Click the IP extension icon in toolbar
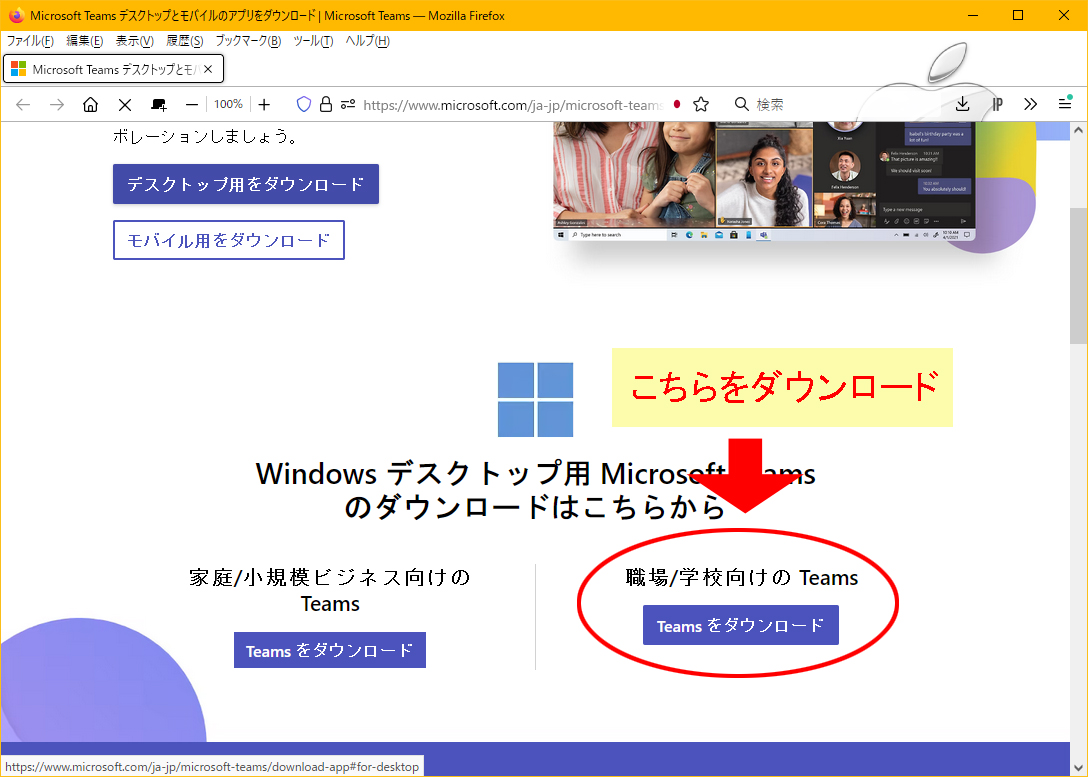The image size is (1088, 777). [x=997, y=104]
